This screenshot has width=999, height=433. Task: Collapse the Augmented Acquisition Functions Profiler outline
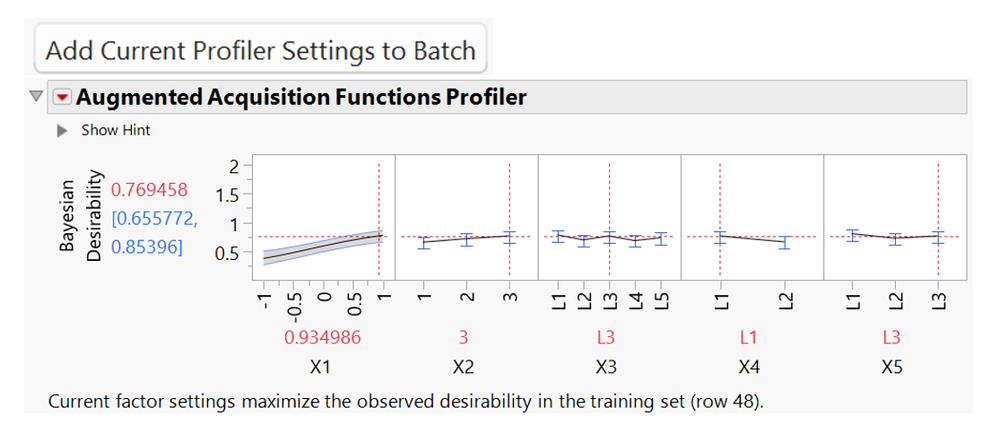pos(37,97)
